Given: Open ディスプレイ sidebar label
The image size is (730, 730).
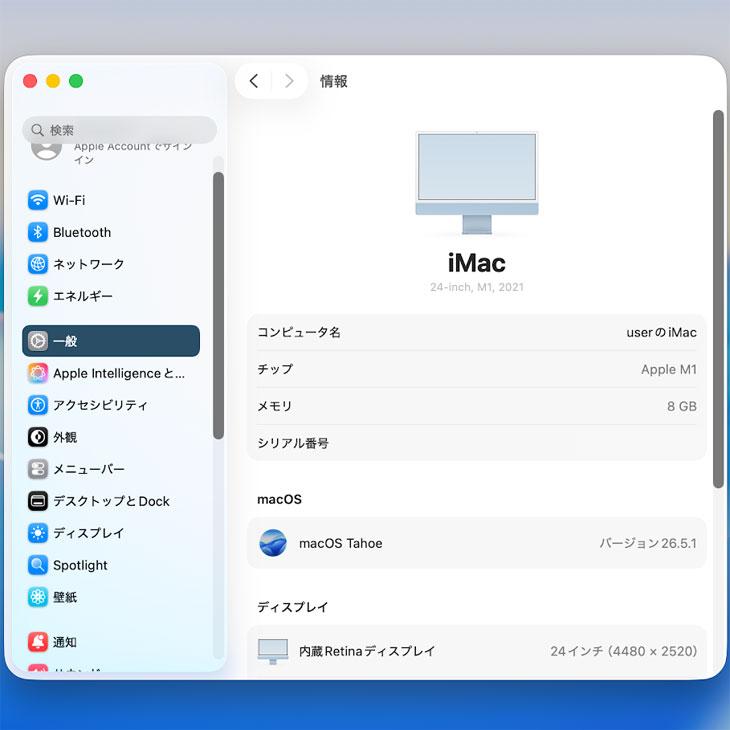Looking at the screenshot, I should 88,533.
